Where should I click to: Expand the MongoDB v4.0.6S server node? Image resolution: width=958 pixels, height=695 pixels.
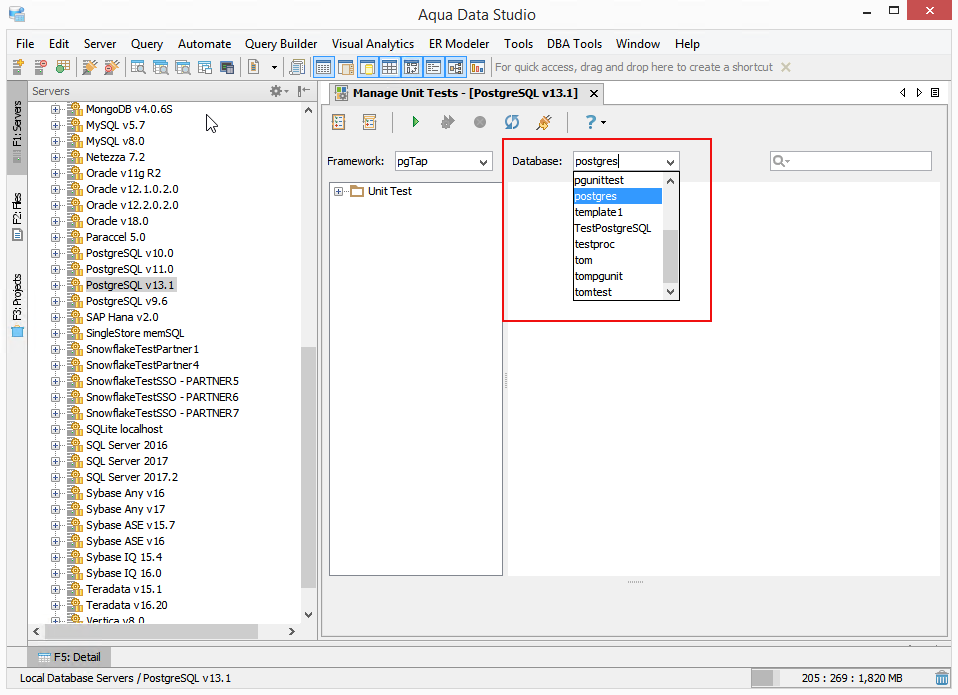(x=56, y=109)
